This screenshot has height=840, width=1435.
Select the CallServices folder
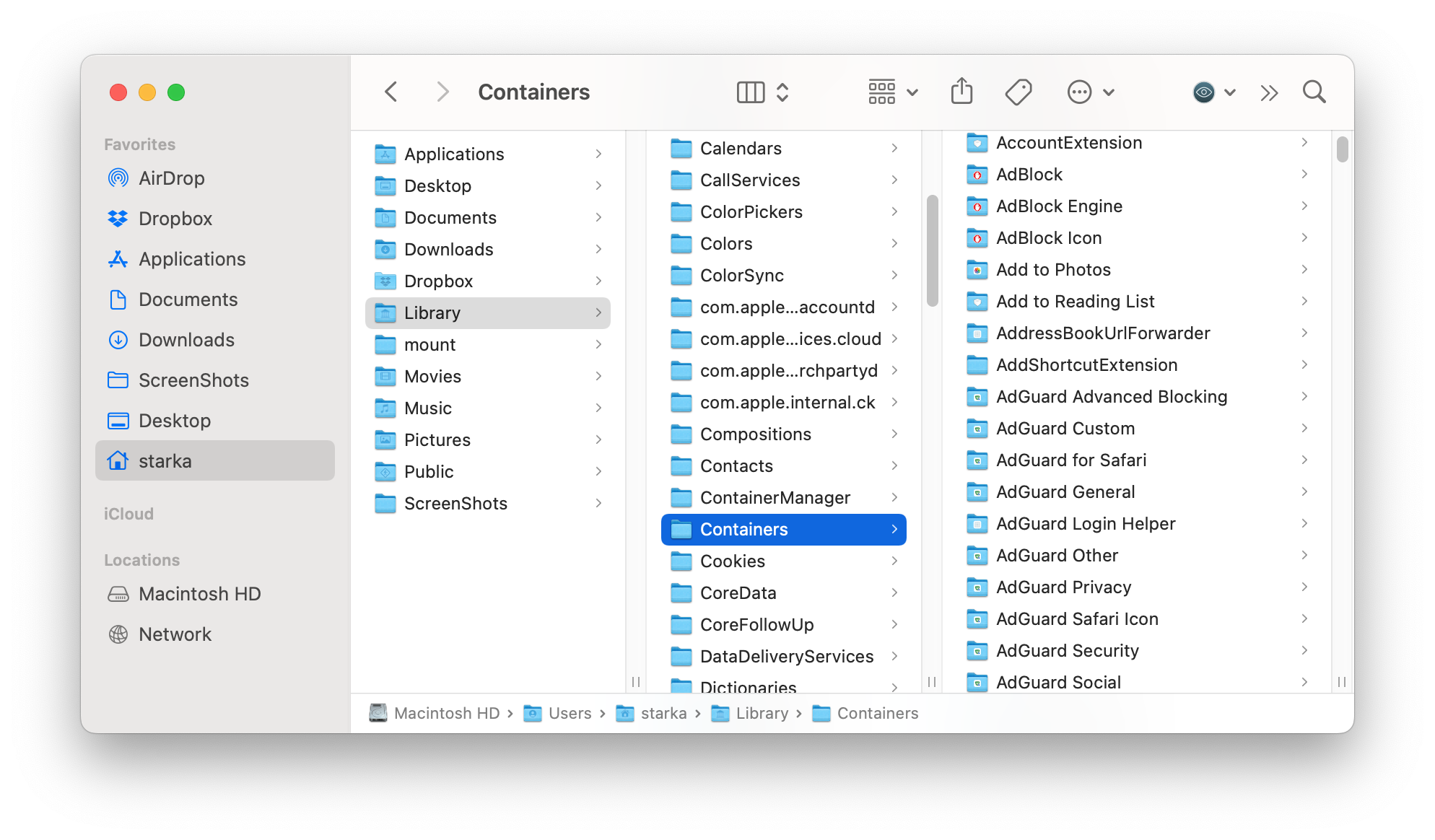784,180
